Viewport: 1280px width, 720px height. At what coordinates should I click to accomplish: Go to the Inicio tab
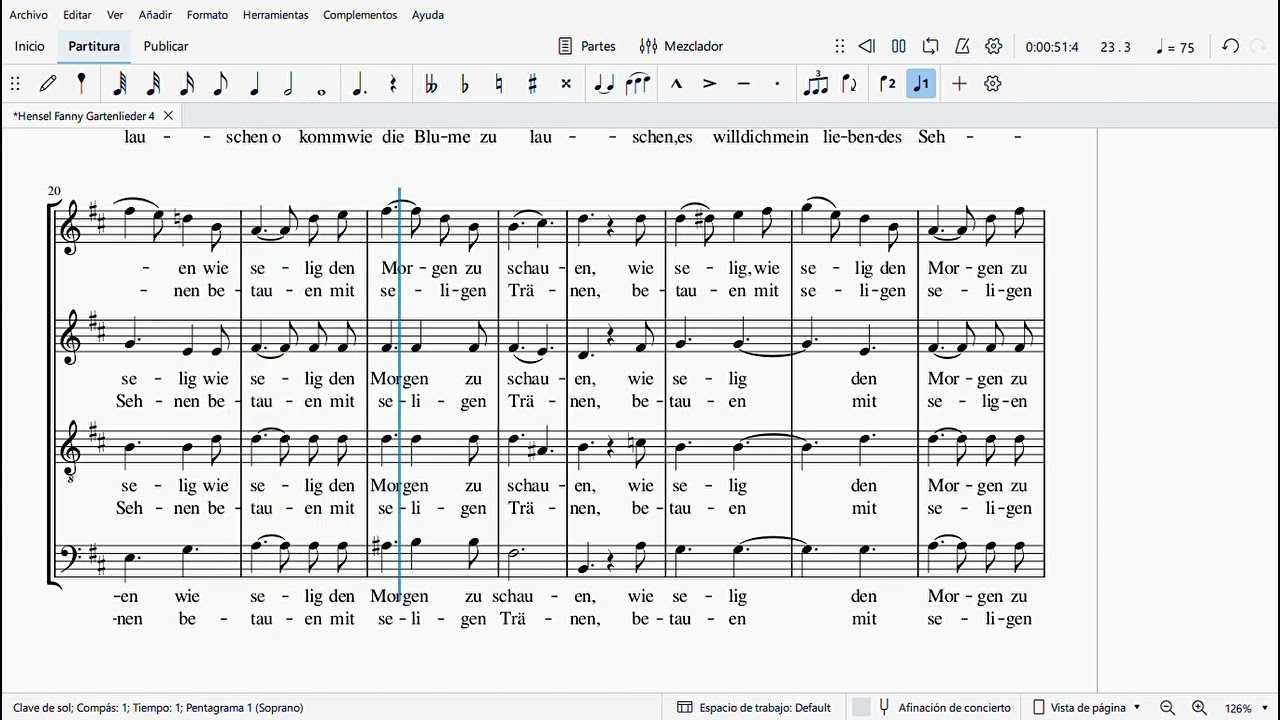(30, 46)
